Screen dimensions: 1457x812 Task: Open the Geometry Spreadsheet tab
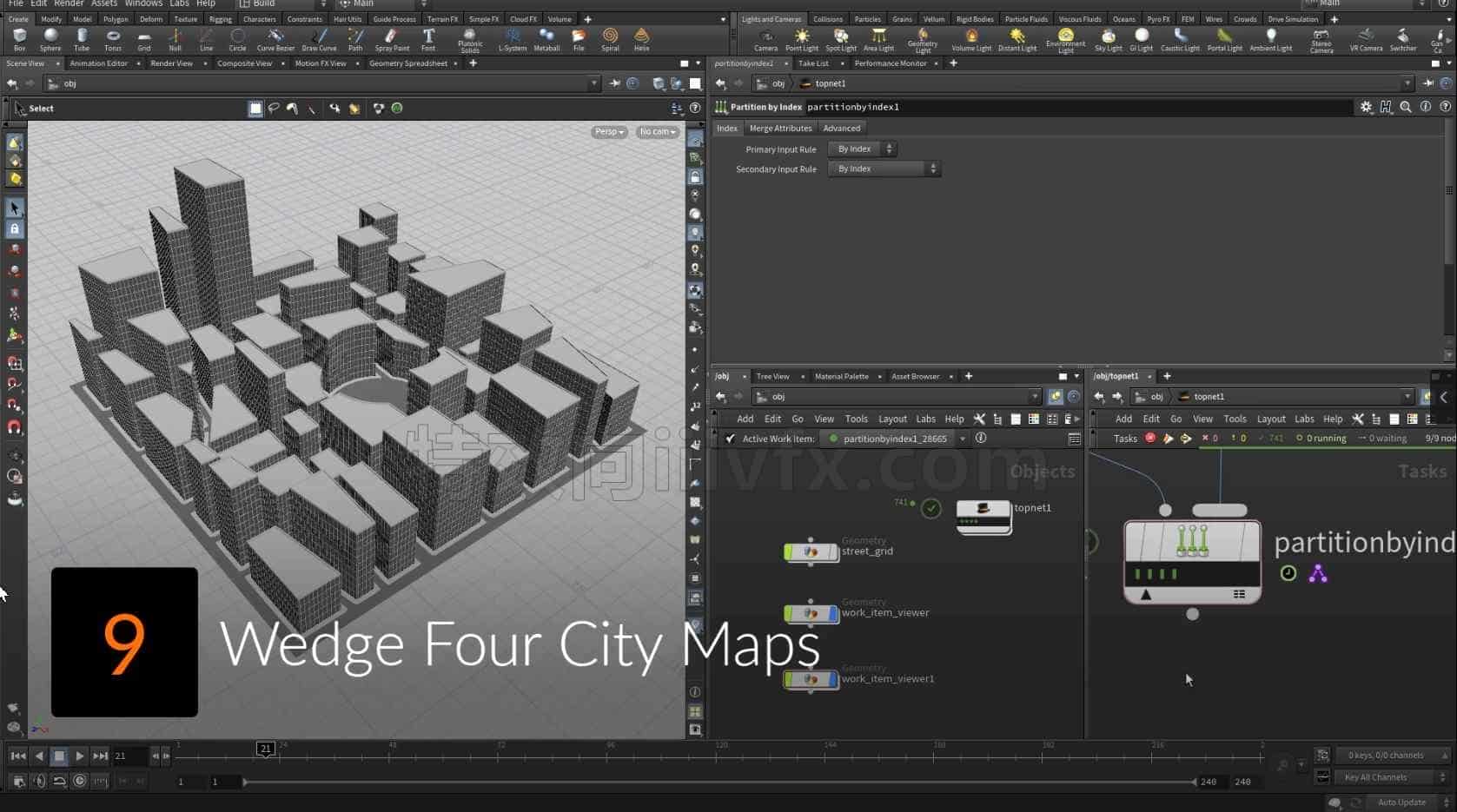[x=408, y=63]
